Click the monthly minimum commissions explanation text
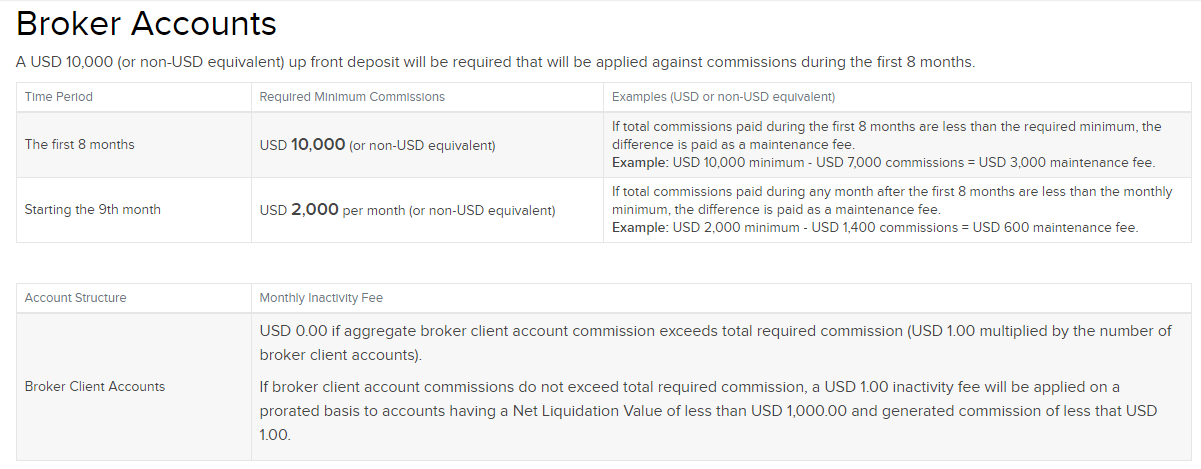 891,200
